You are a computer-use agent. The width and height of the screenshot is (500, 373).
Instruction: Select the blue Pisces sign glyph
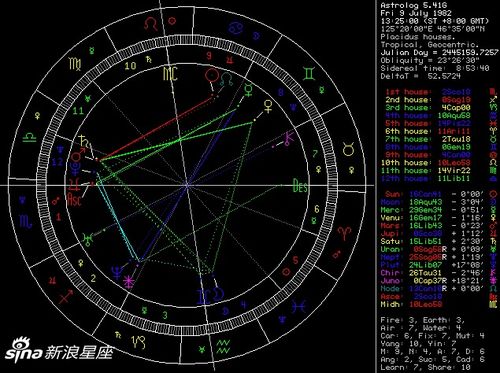click(x=299, y=306)
